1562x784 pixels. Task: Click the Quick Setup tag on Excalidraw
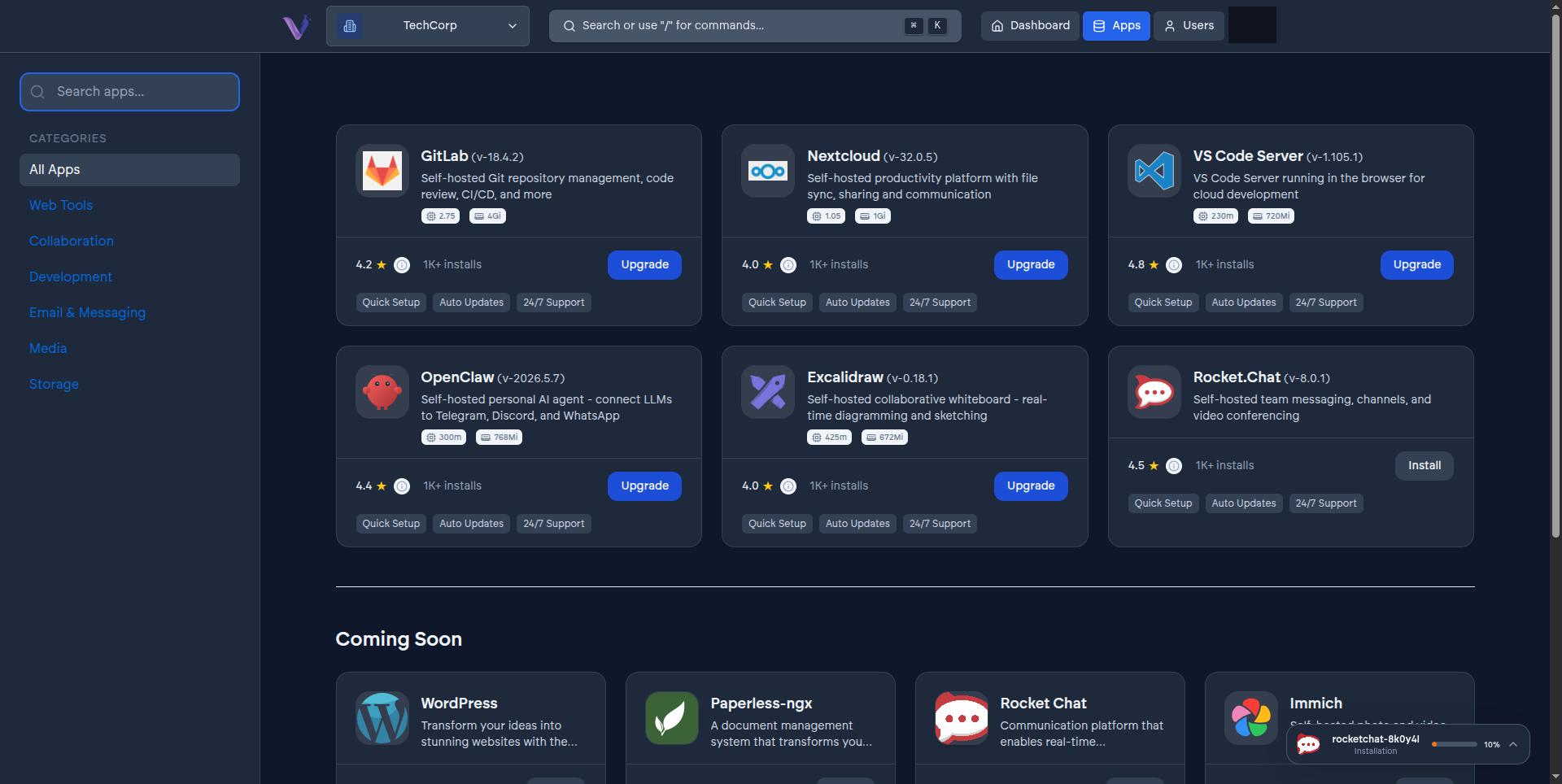777,524
